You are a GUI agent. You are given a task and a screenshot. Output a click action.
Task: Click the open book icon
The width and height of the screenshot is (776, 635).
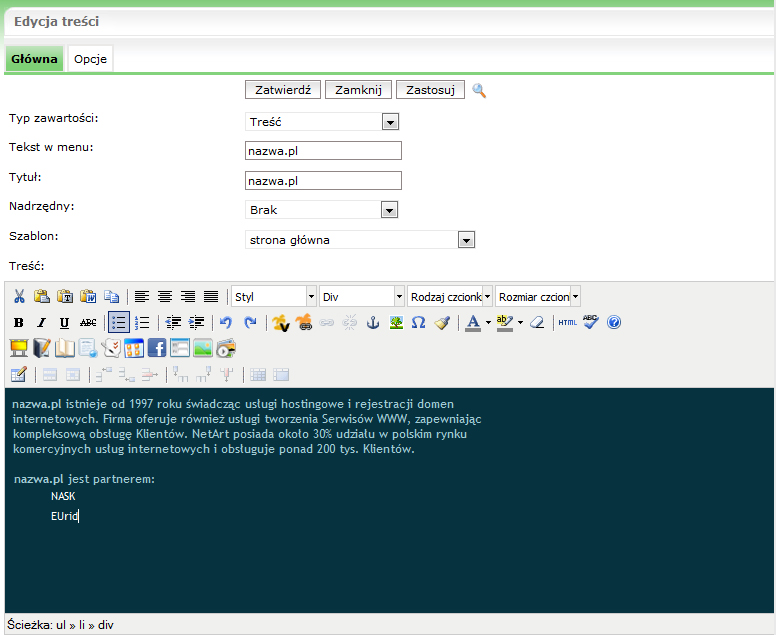[x=65, y=348]
